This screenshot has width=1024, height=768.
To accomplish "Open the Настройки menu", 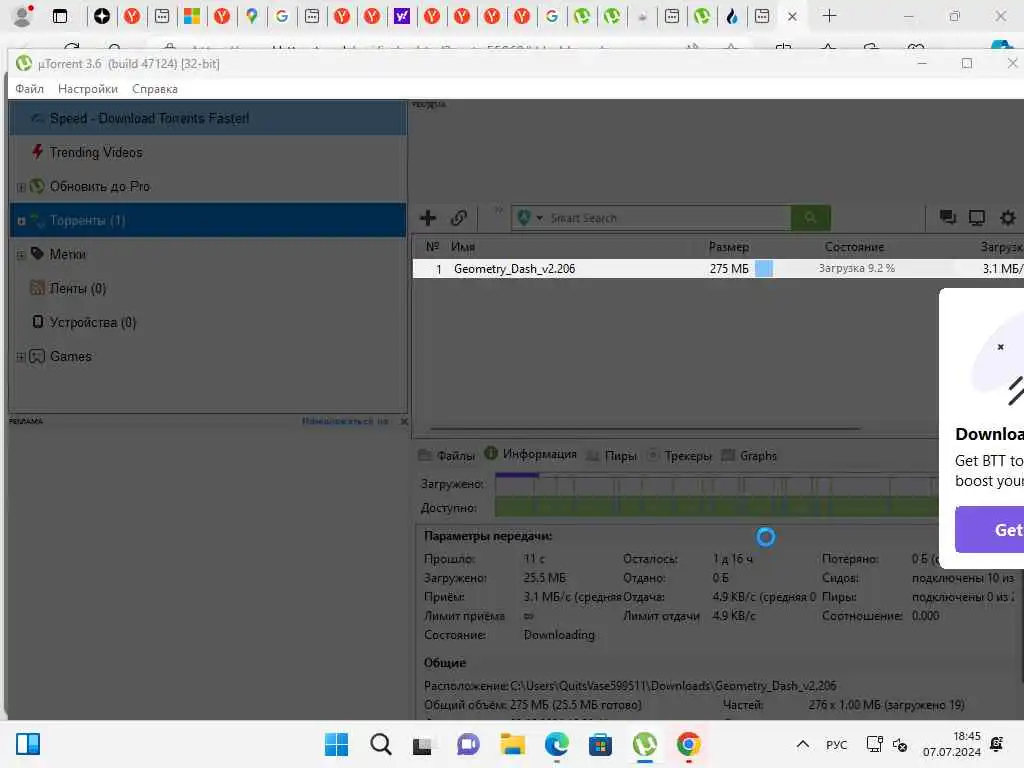I will pyautogui.click(x=88, y=89).
